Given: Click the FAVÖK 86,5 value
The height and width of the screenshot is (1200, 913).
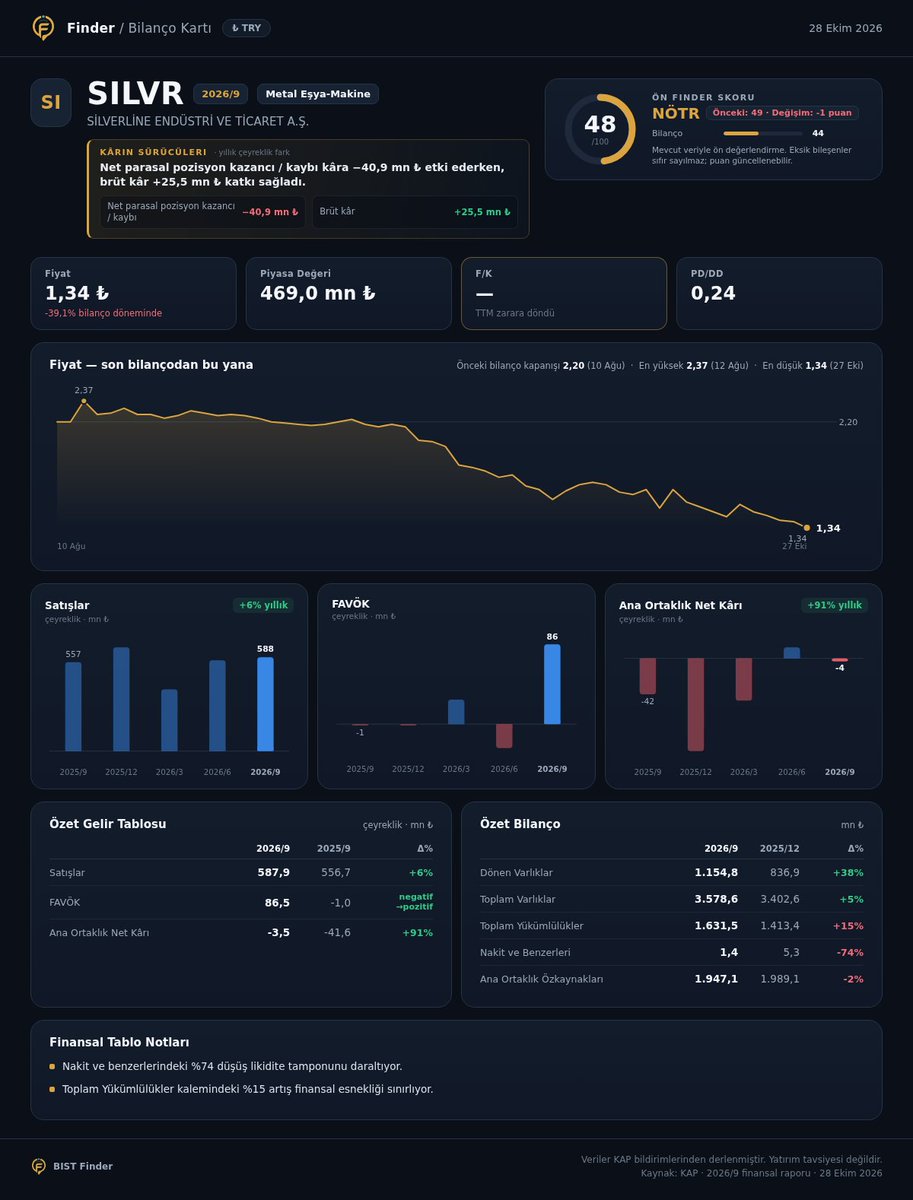Looking at the screenshot, I should coord(277,902).
